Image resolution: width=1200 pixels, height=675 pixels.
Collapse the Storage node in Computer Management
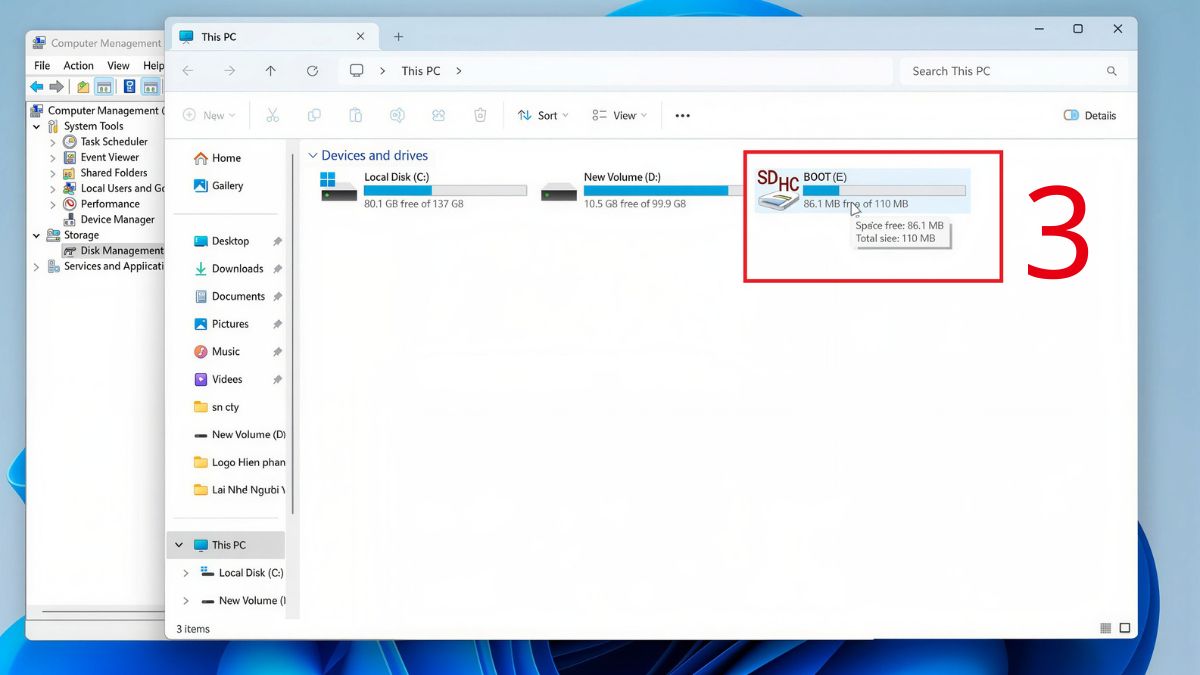point(37,236)
